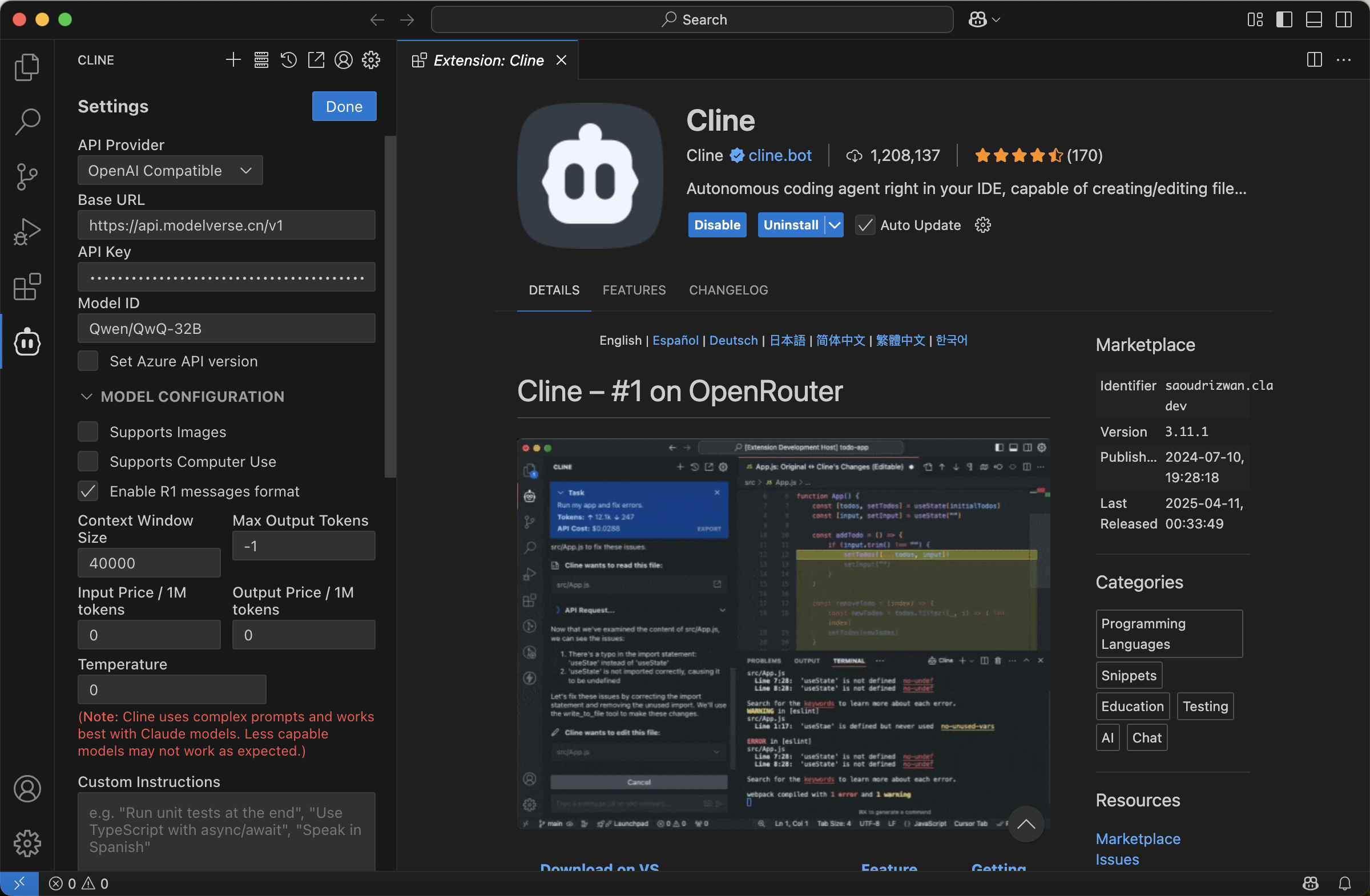1370x896 pixels.
Task: Open the Explorer view in activity bar
Action: [x=27, y=67]
